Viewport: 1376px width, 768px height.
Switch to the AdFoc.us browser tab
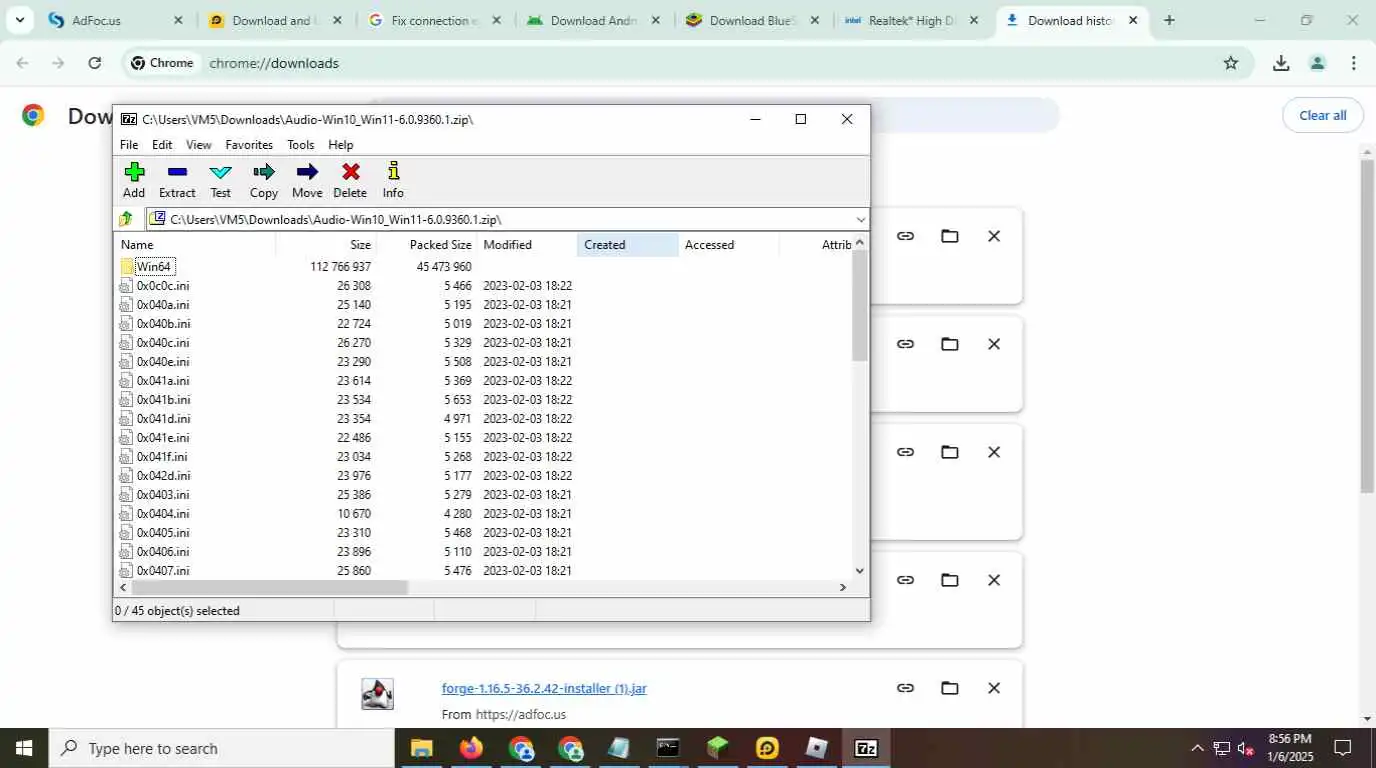coord(116,20)
